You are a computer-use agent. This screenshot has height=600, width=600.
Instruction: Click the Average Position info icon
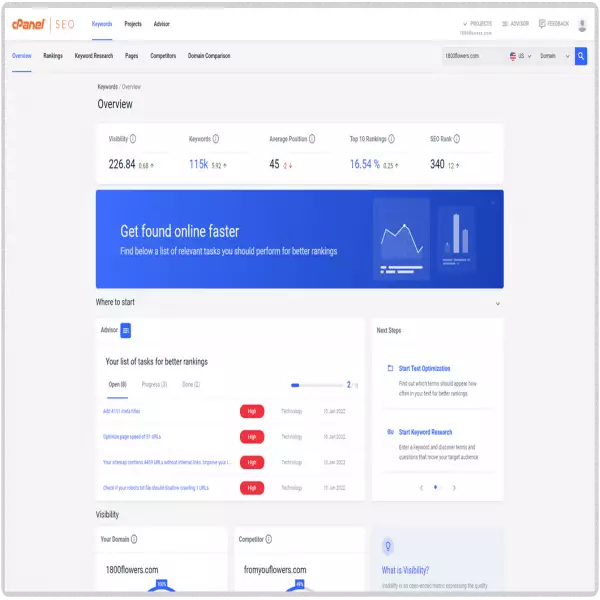311,140
